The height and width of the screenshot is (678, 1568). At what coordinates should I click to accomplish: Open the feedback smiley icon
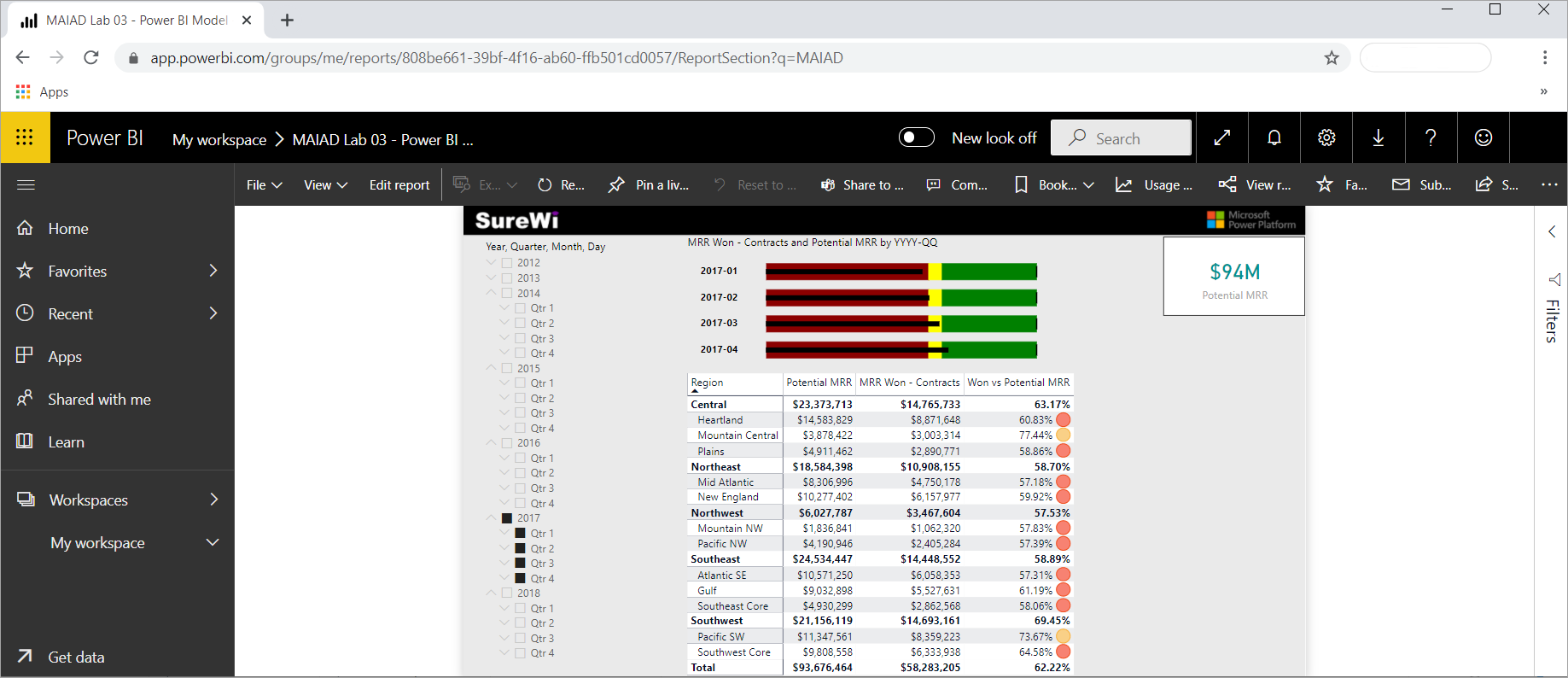1483,137
